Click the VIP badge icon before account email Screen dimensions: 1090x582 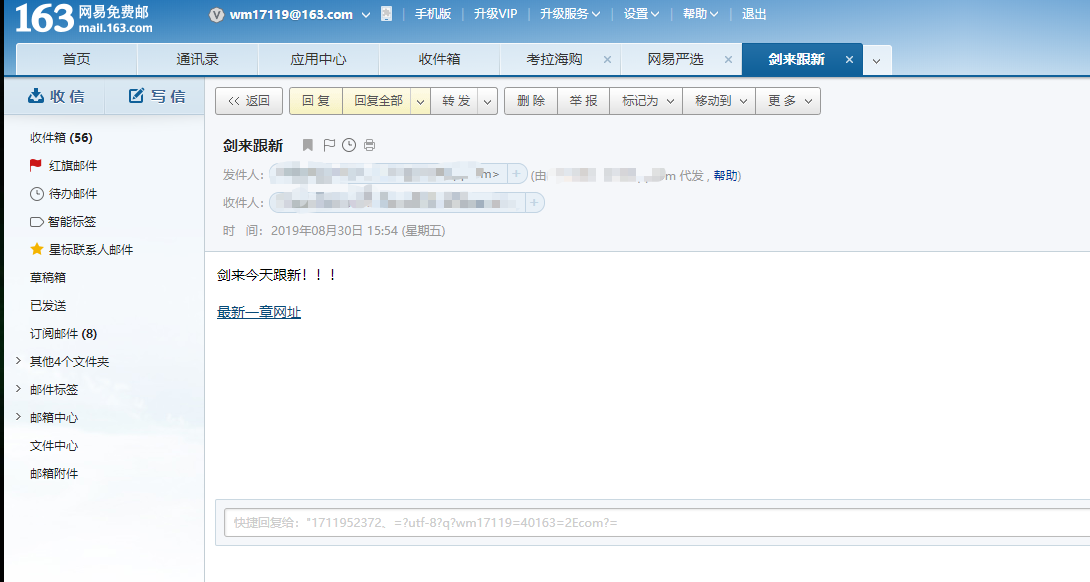216,15
